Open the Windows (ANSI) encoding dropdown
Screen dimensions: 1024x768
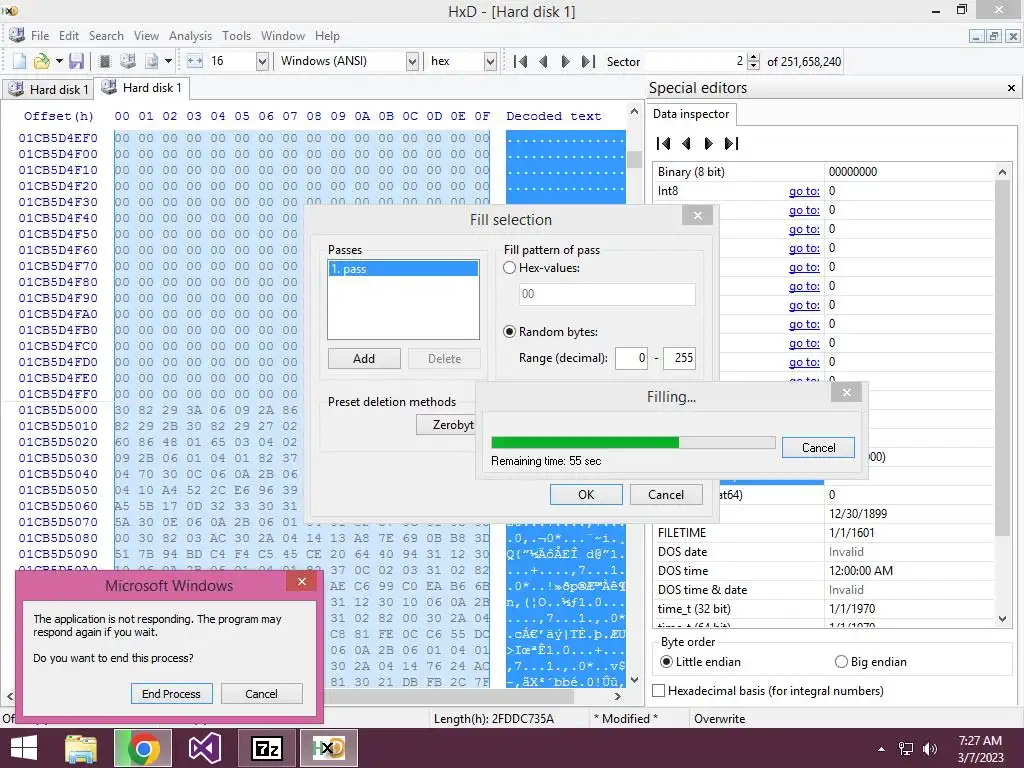(412, 61)
